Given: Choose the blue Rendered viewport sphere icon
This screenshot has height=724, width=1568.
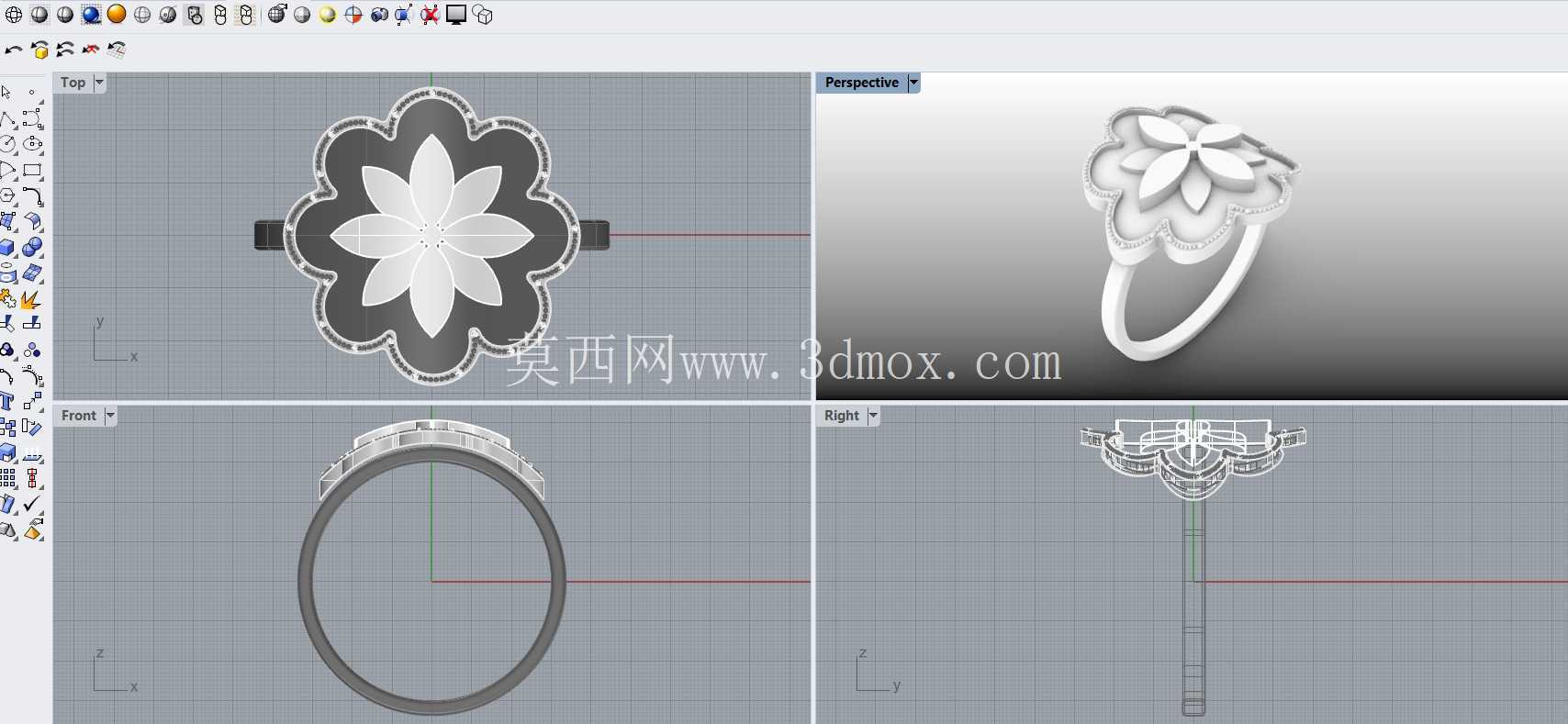Looking at the screenshot, I should (91, 15).
